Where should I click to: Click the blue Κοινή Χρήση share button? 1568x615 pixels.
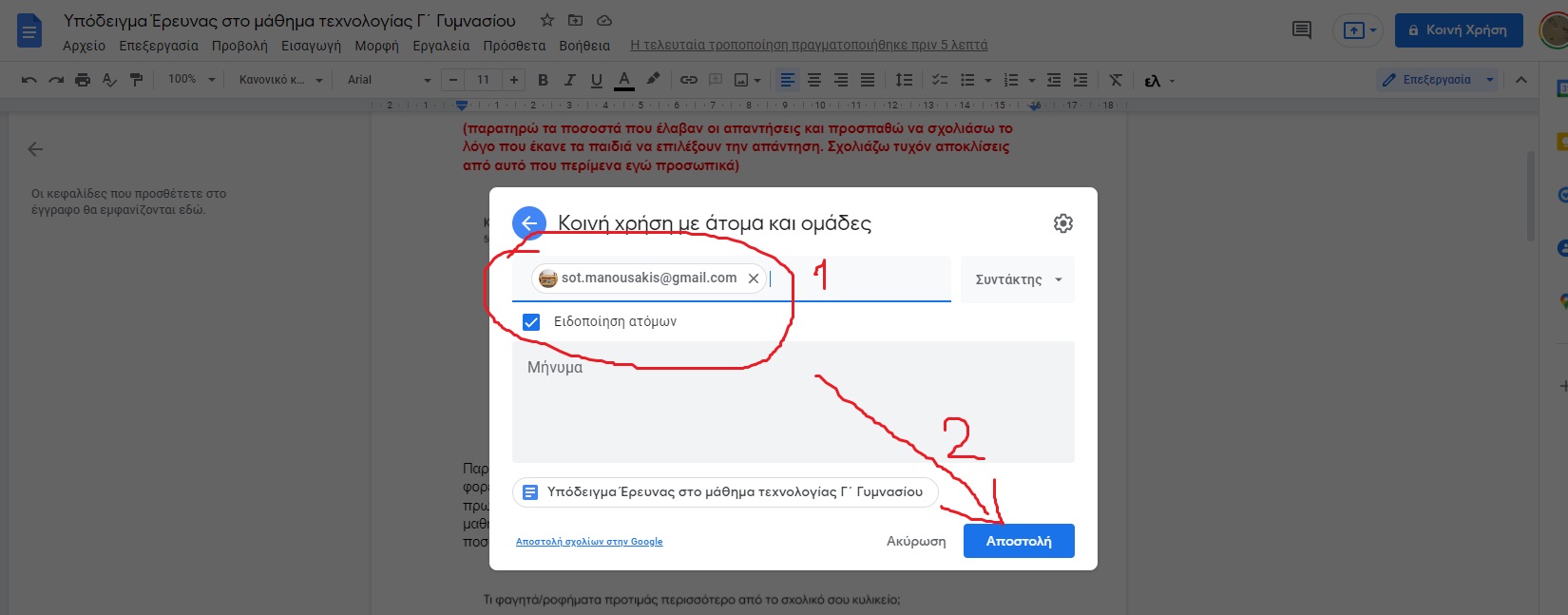click(x=1459, y=30)
